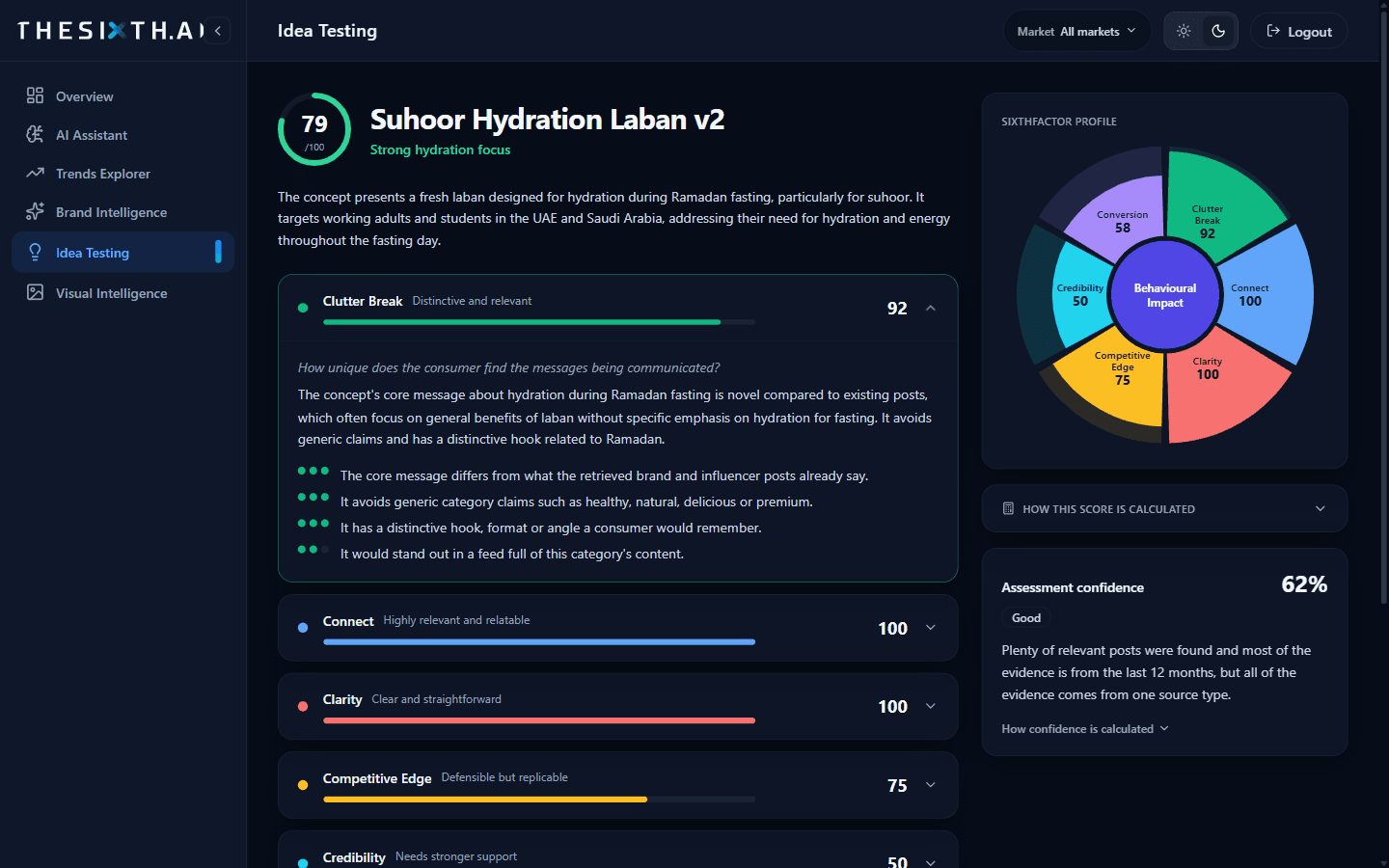Image resolution: width=1389 pixels, height=868 pixels.
Task: Collapse the Clutter Break section
Action: click(x=931, y=308)
